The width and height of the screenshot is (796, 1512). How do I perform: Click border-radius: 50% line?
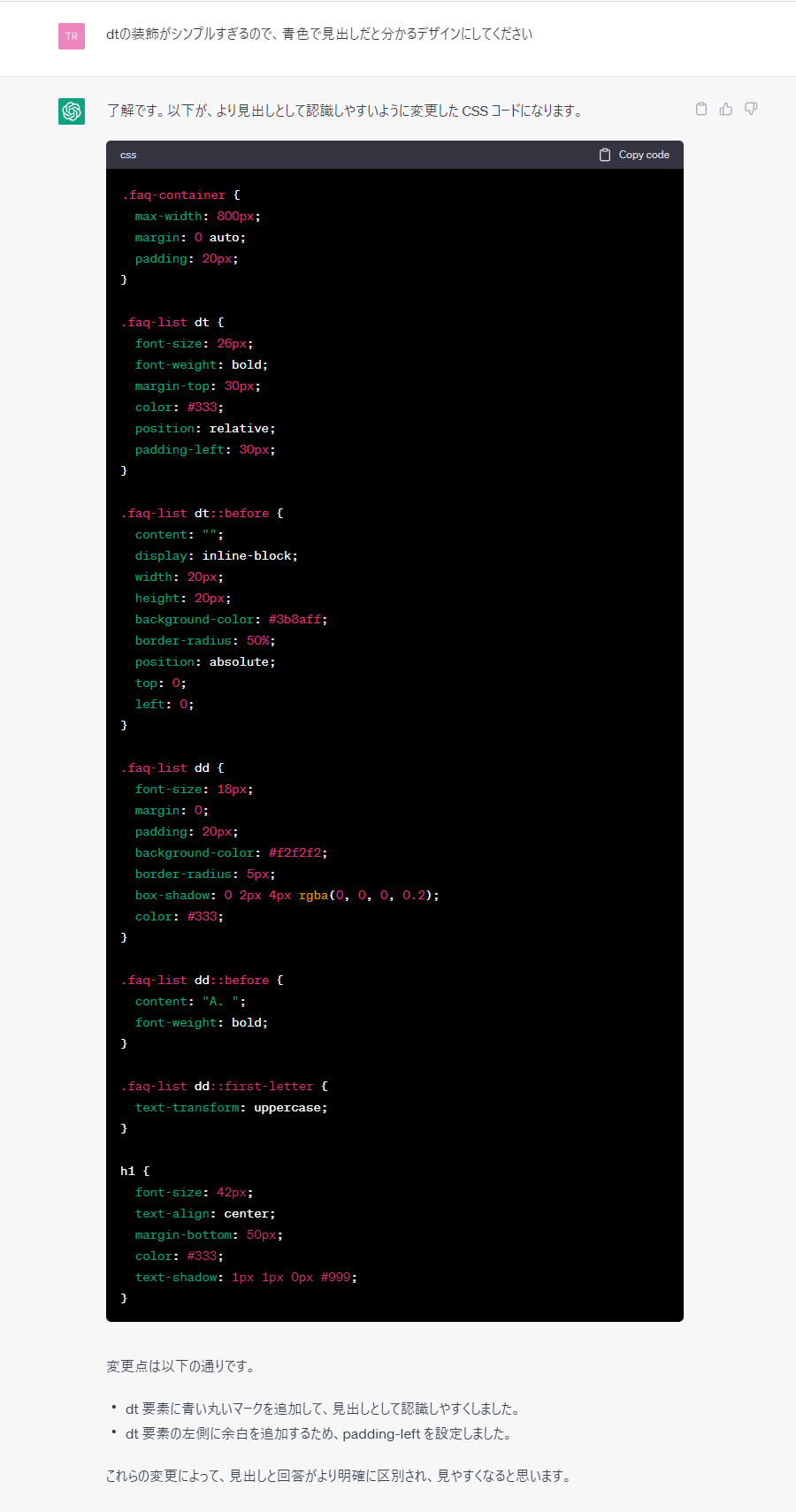pyautogui.click(x=205, y=640)
